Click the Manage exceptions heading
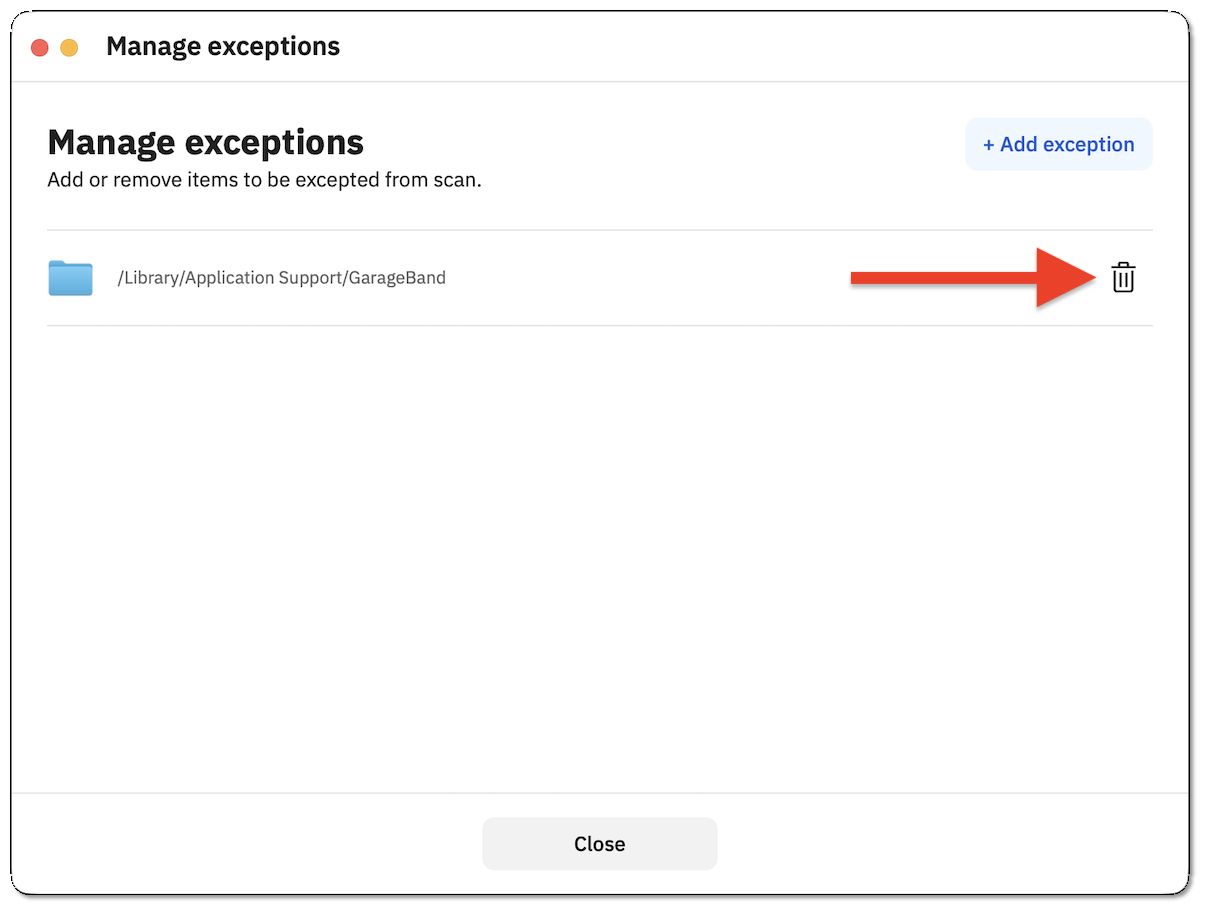 (205, 142)
